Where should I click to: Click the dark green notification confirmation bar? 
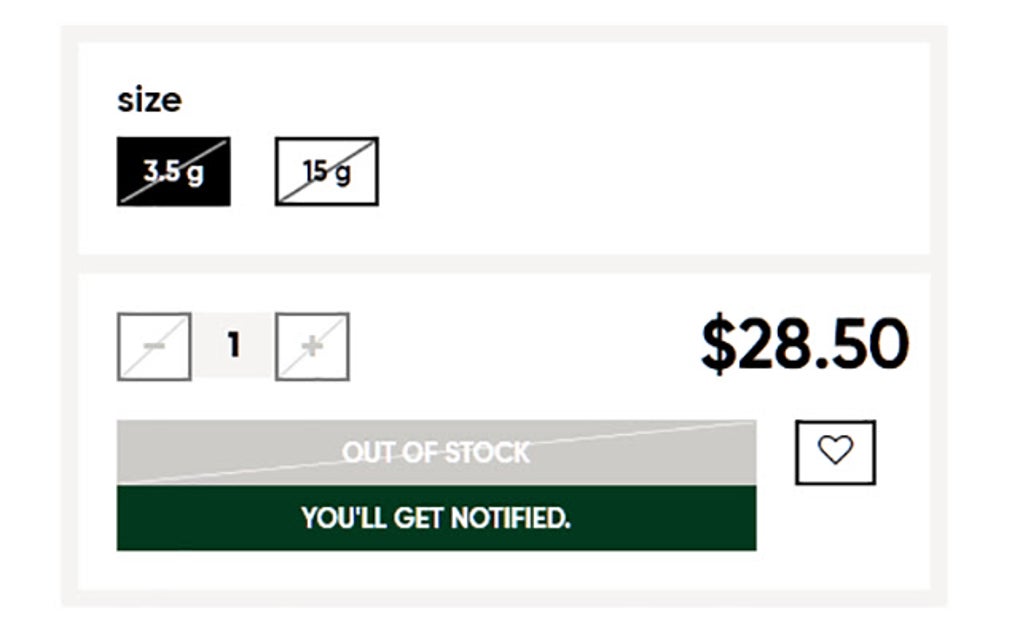(436, 518)
